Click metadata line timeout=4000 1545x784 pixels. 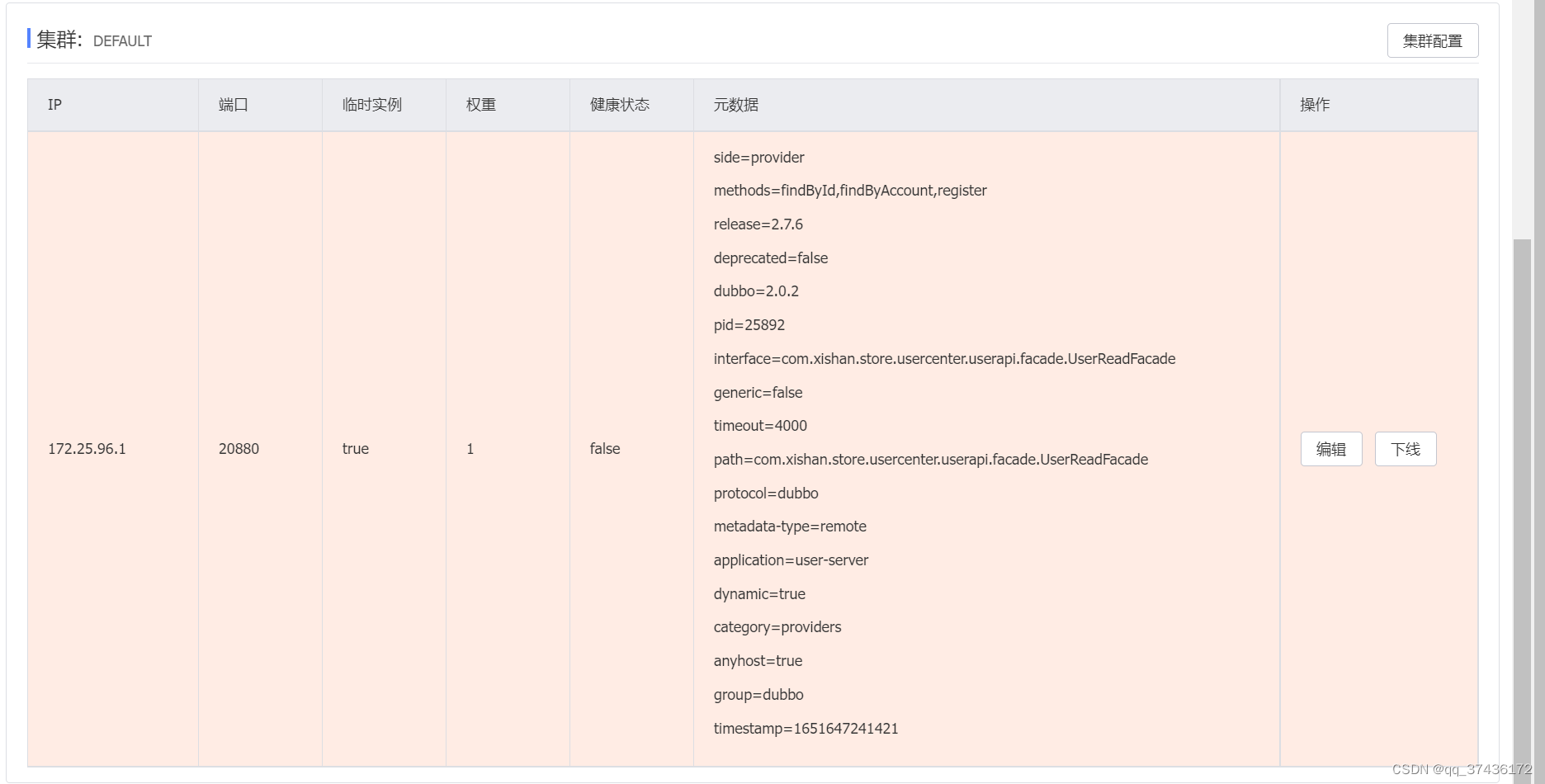click(760, 426)
